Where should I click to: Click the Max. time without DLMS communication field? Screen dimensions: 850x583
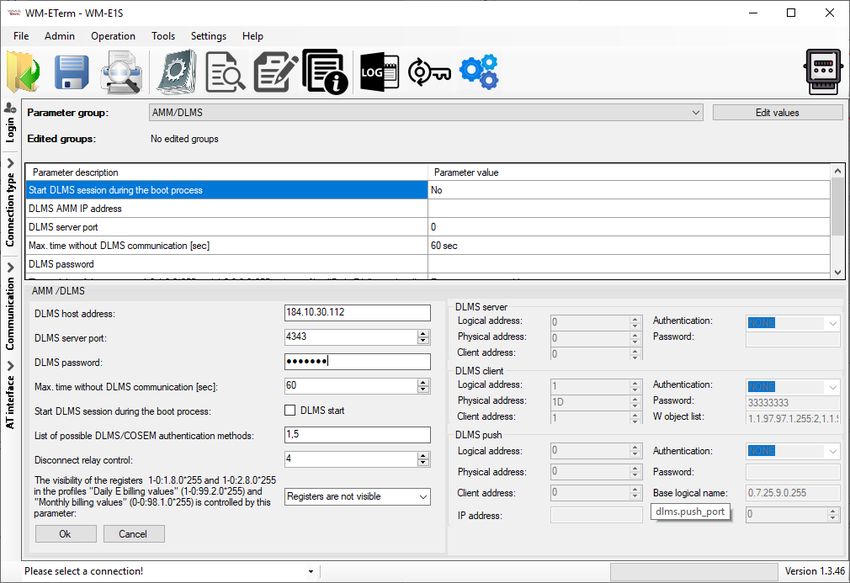[x=351, y=386]
